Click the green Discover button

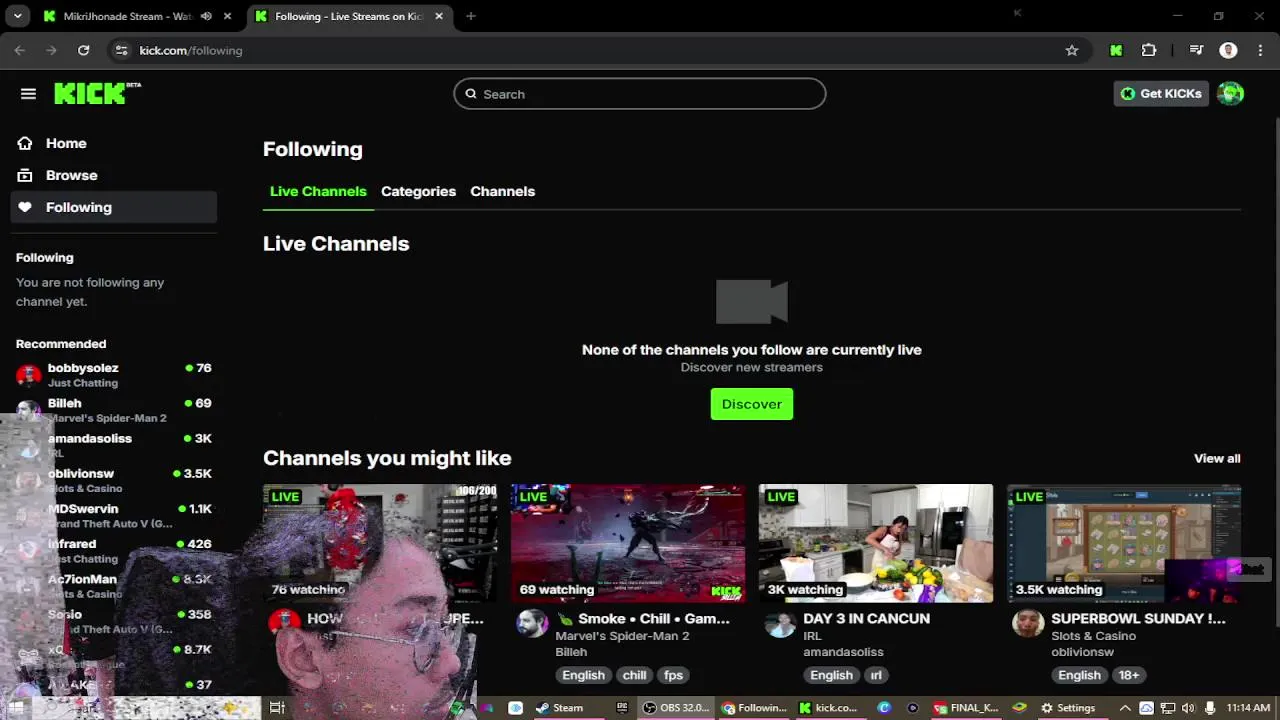752,404
